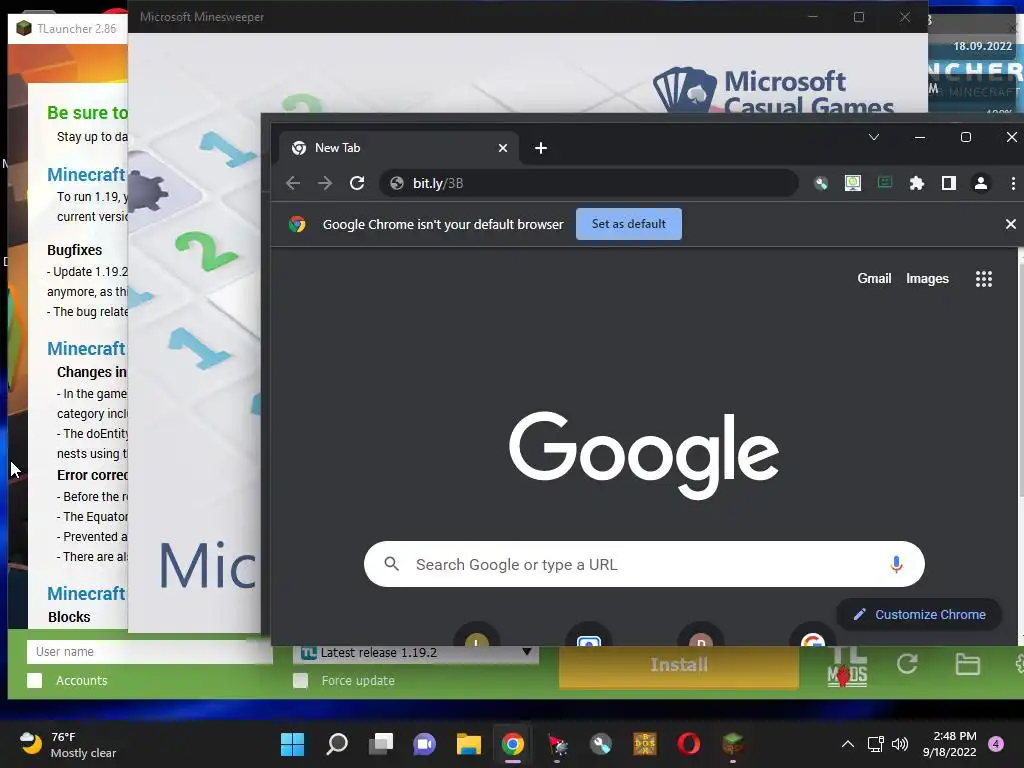Click Chrome's forward navigation arrow
Viewport: 1024px width, 768px height.
(325, 184)
